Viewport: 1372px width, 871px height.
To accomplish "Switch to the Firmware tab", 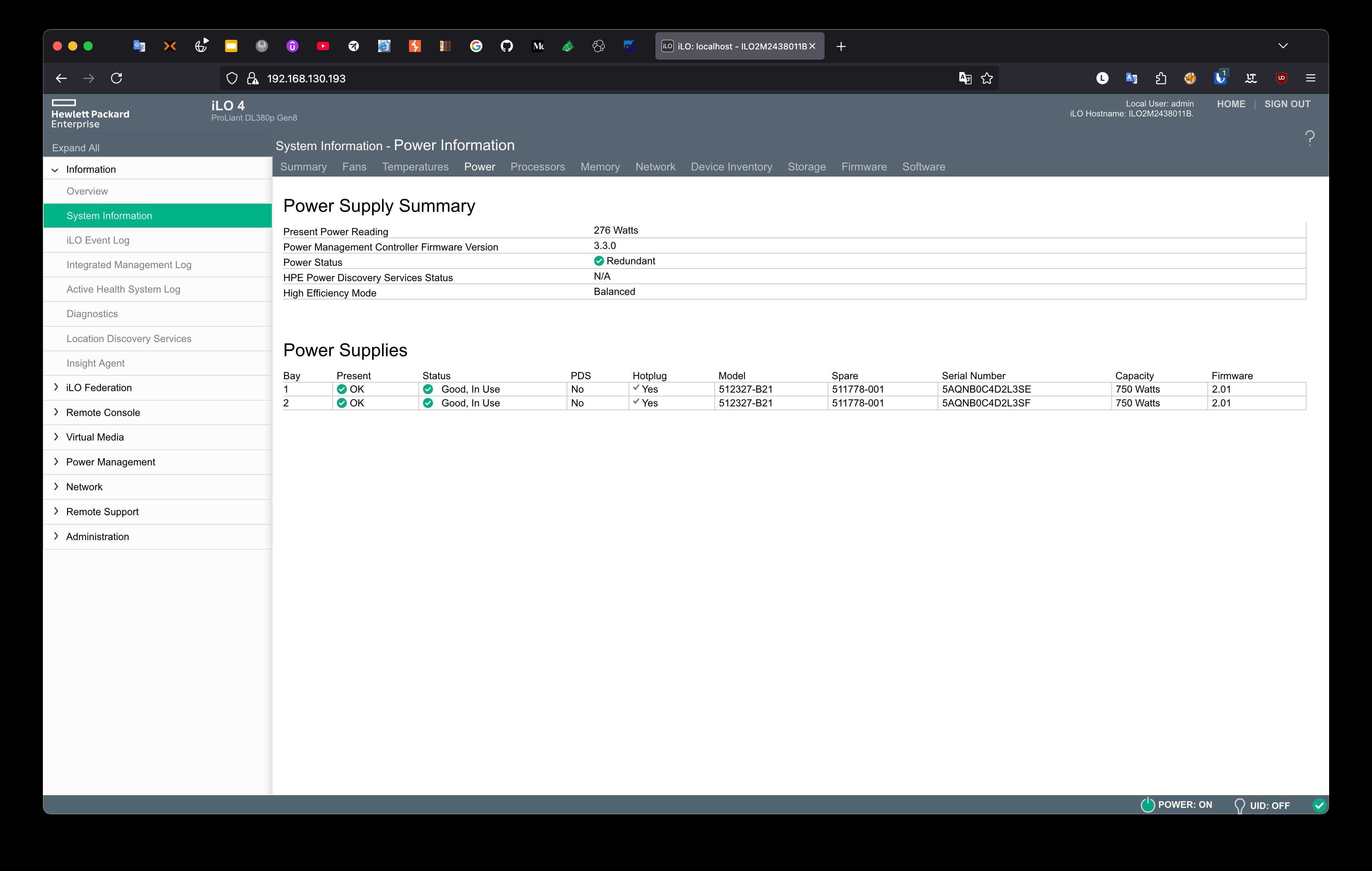I will point(864,167).
